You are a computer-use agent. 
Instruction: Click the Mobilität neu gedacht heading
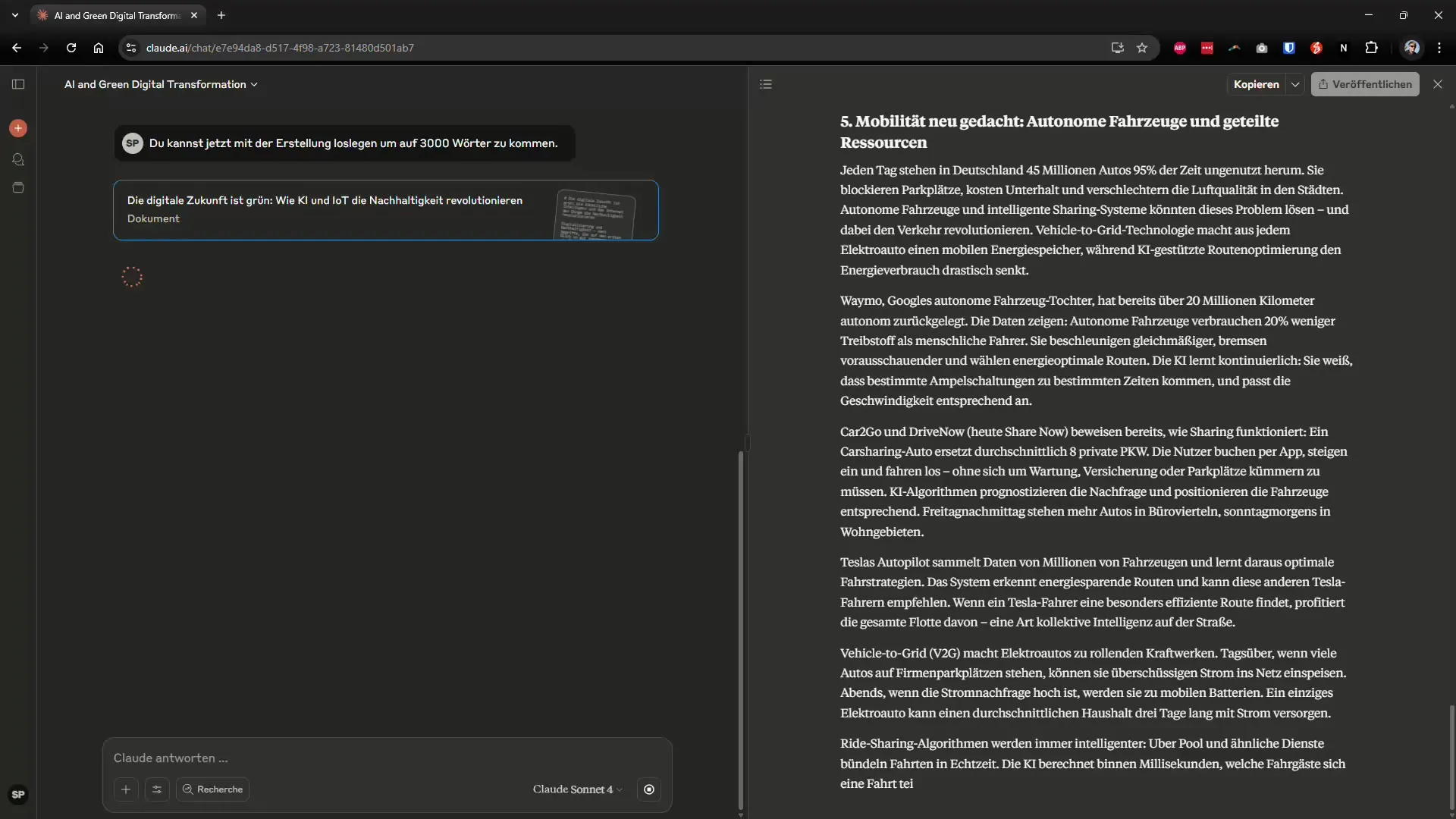(1059, 132)
